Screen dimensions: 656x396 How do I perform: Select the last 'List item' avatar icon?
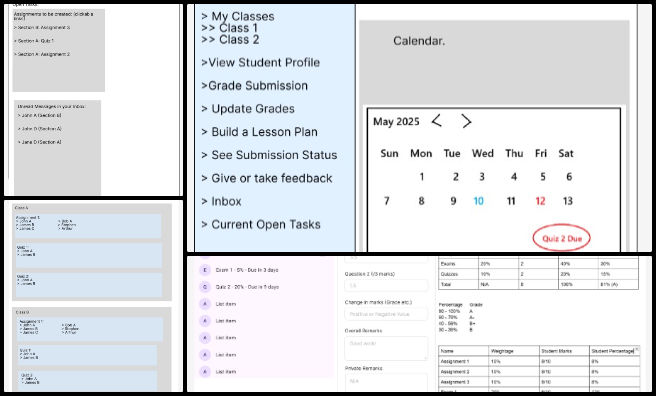205,371
